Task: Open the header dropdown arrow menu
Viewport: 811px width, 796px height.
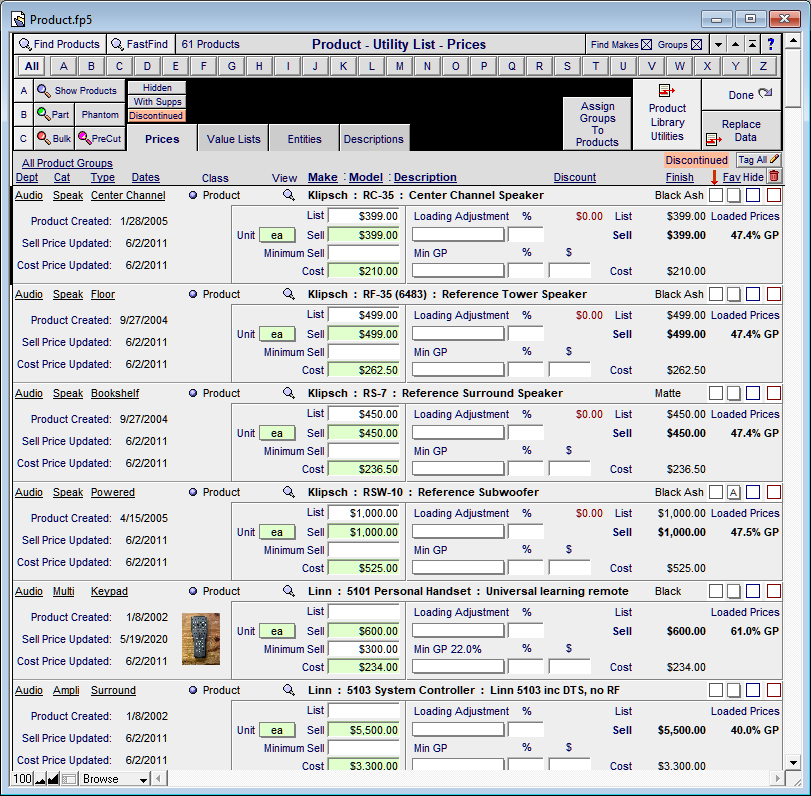Action: click(718, 44)
